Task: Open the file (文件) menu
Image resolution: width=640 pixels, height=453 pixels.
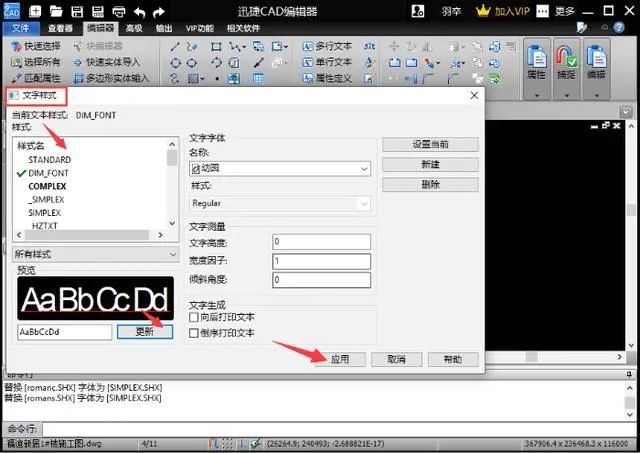Action: tap(21, 28)
